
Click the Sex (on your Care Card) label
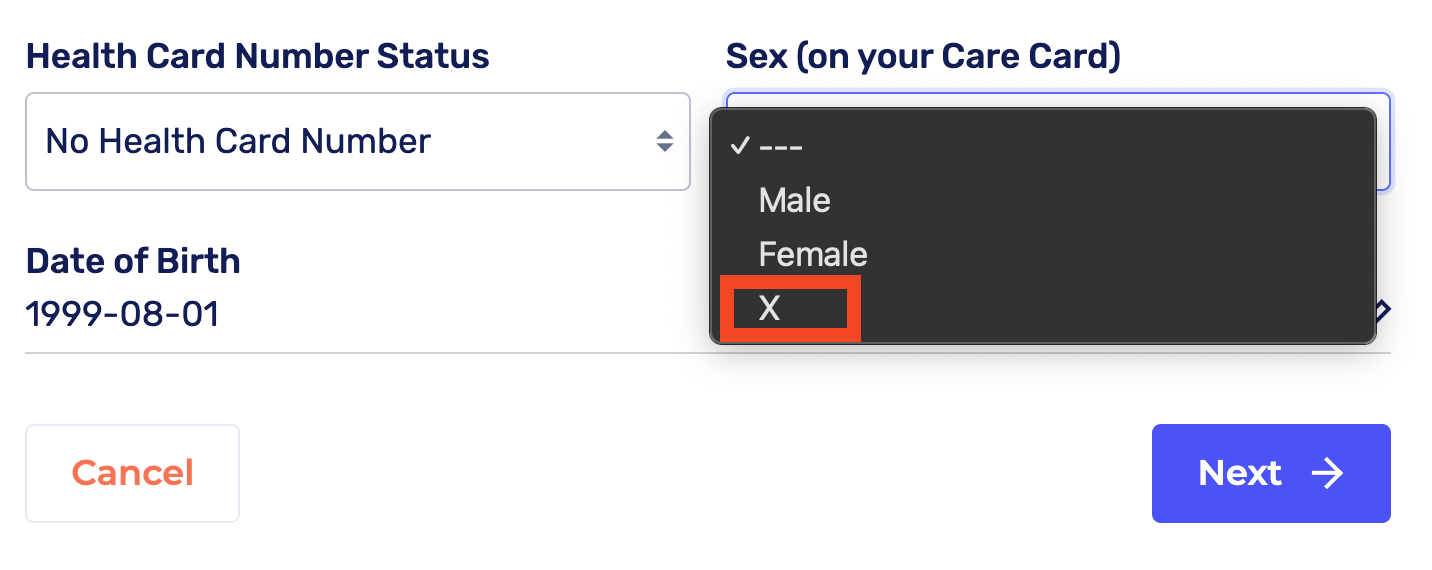(x=923, y=56)
